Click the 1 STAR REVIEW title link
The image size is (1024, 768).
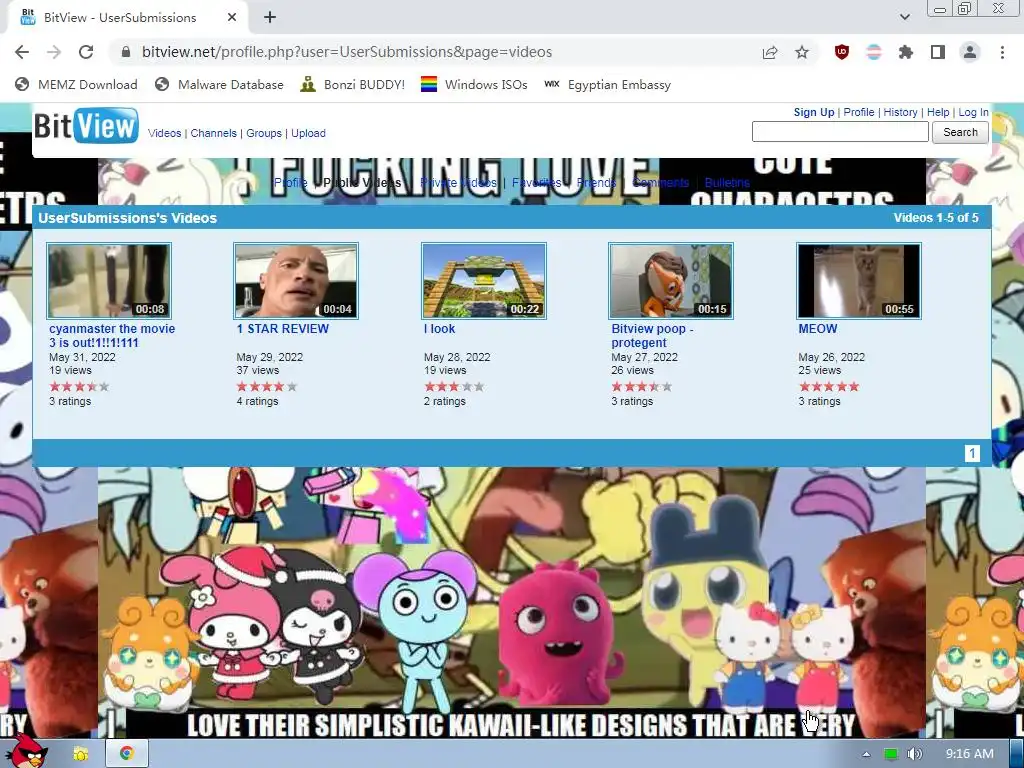point(283,329)
